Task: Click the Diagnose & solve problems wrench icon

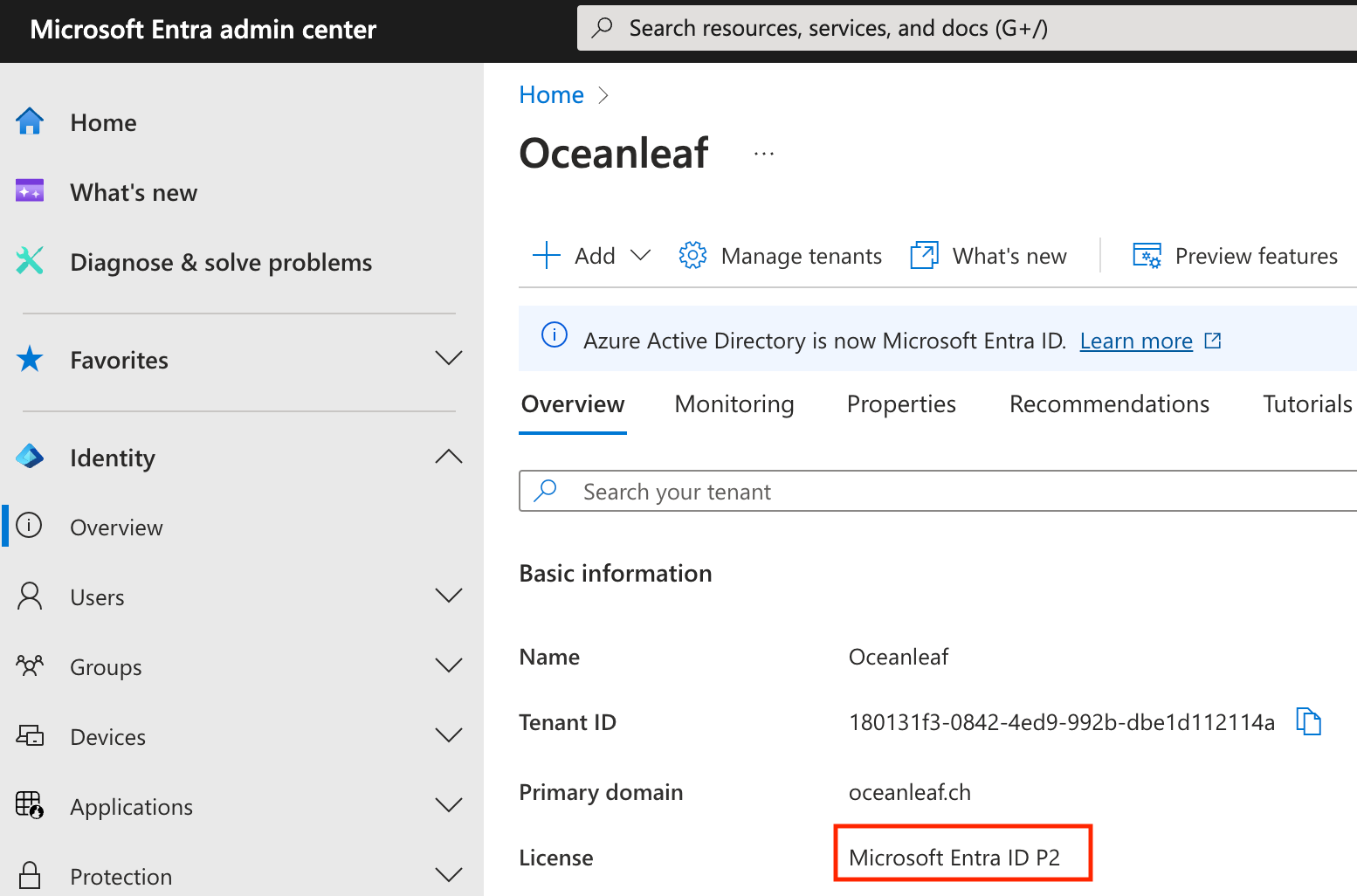Action: (30, 261)
